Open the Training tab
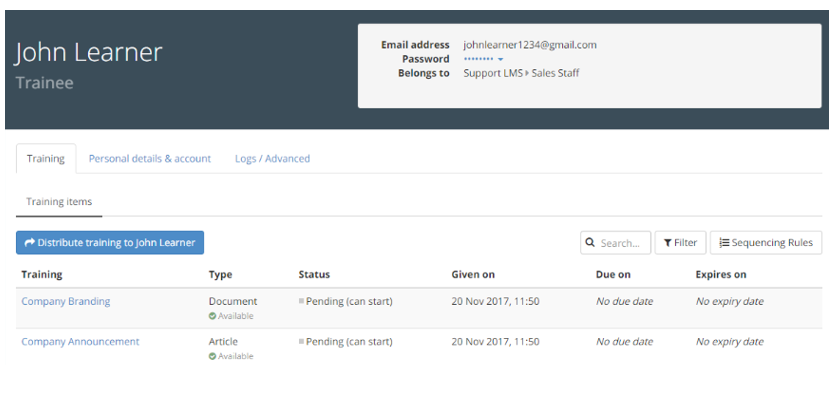The image size is (829, 400). (x=46, y=158)
